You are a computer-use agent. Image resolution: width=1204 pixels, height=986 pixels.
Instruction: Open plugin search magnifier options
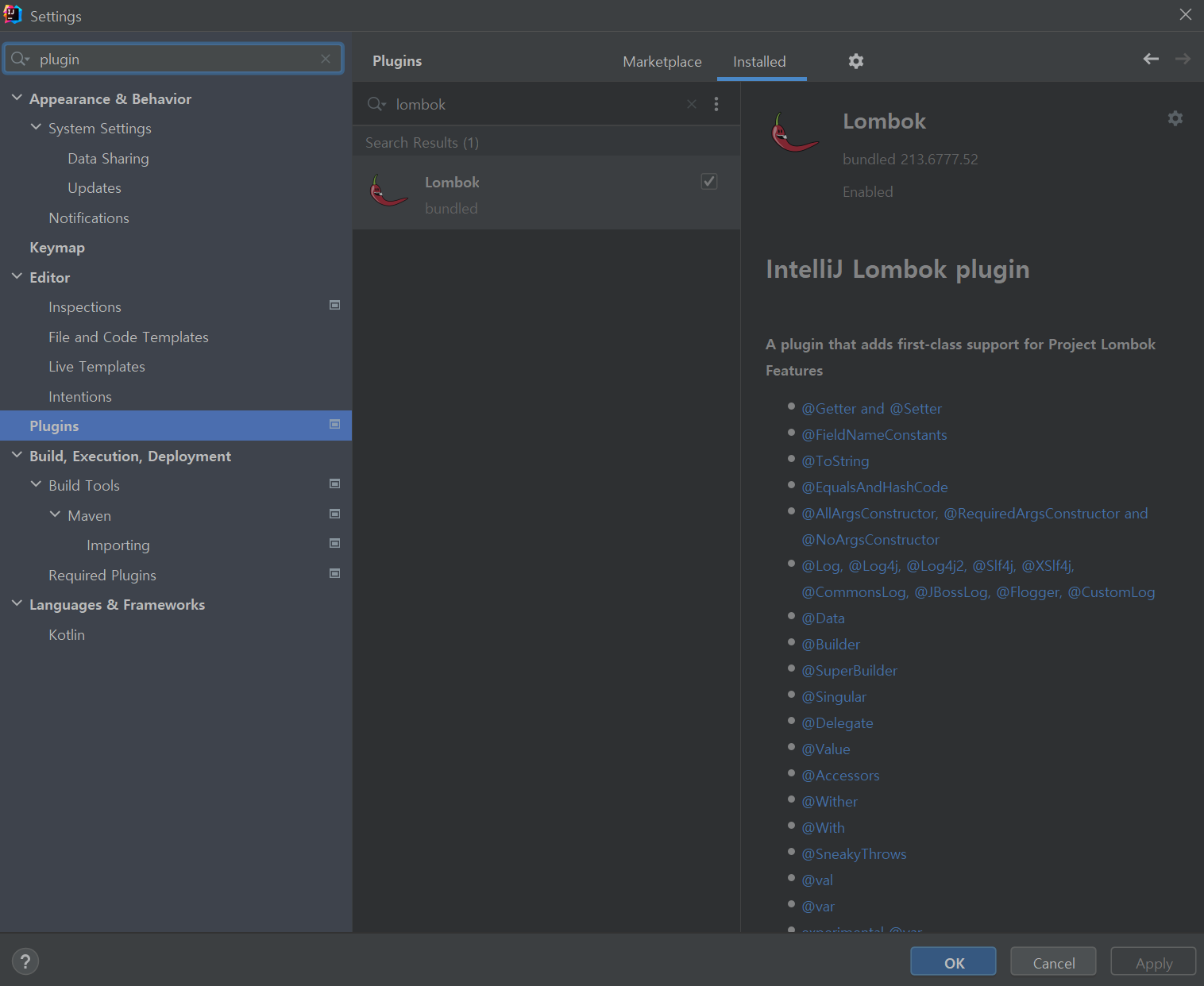[x=376, y=104]
